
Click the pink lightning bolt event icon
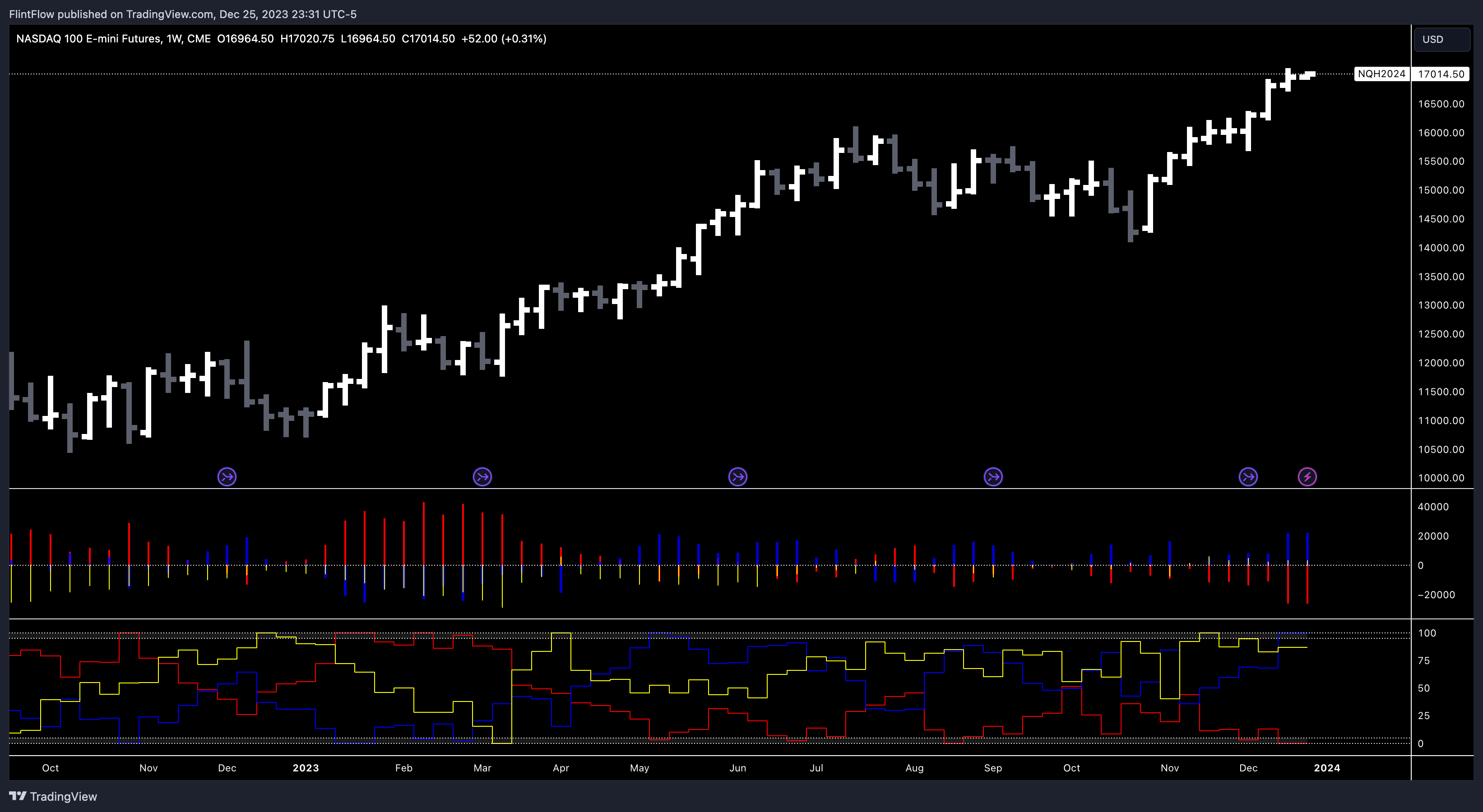(1307, 476)
